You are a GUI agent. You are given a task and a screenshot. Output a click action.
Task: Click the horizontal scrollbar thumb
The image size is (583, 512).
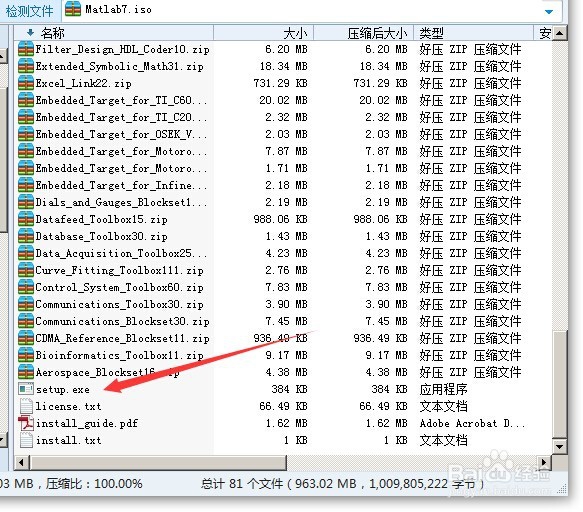pyautogui.click(x=158, y=463)
